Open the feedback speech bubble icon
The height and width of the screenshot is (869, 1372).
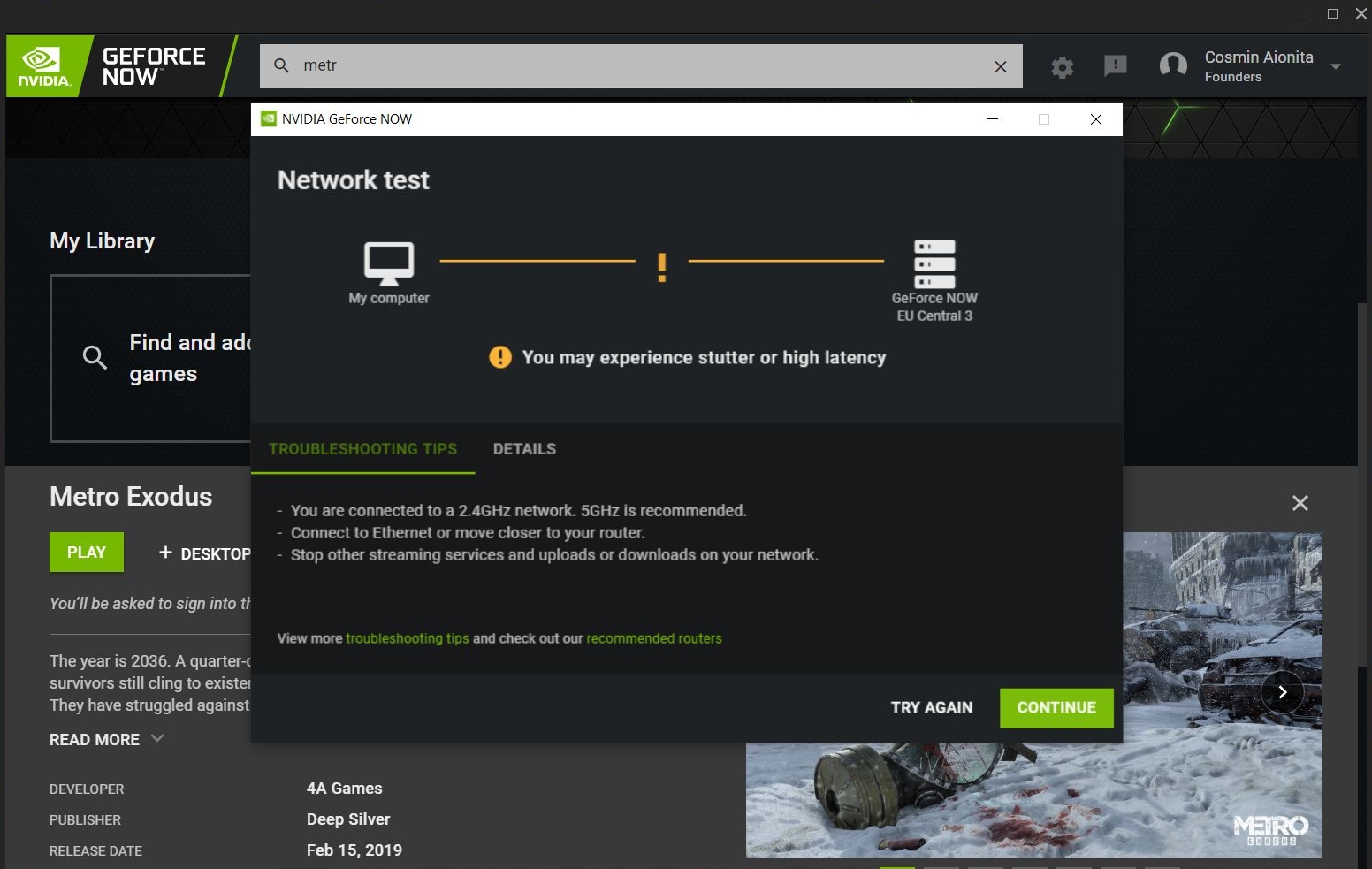coord(1116,65)
